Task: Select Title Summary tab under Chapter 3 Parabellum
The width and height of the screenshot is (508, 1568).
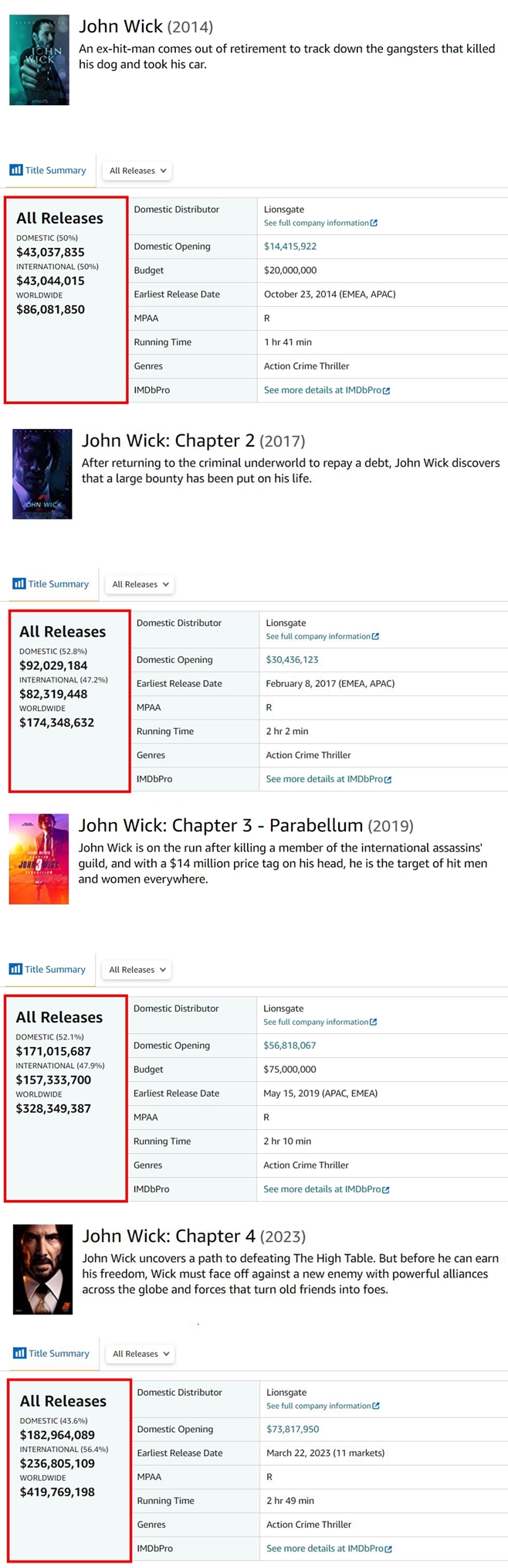Action: tap(47, 969)
